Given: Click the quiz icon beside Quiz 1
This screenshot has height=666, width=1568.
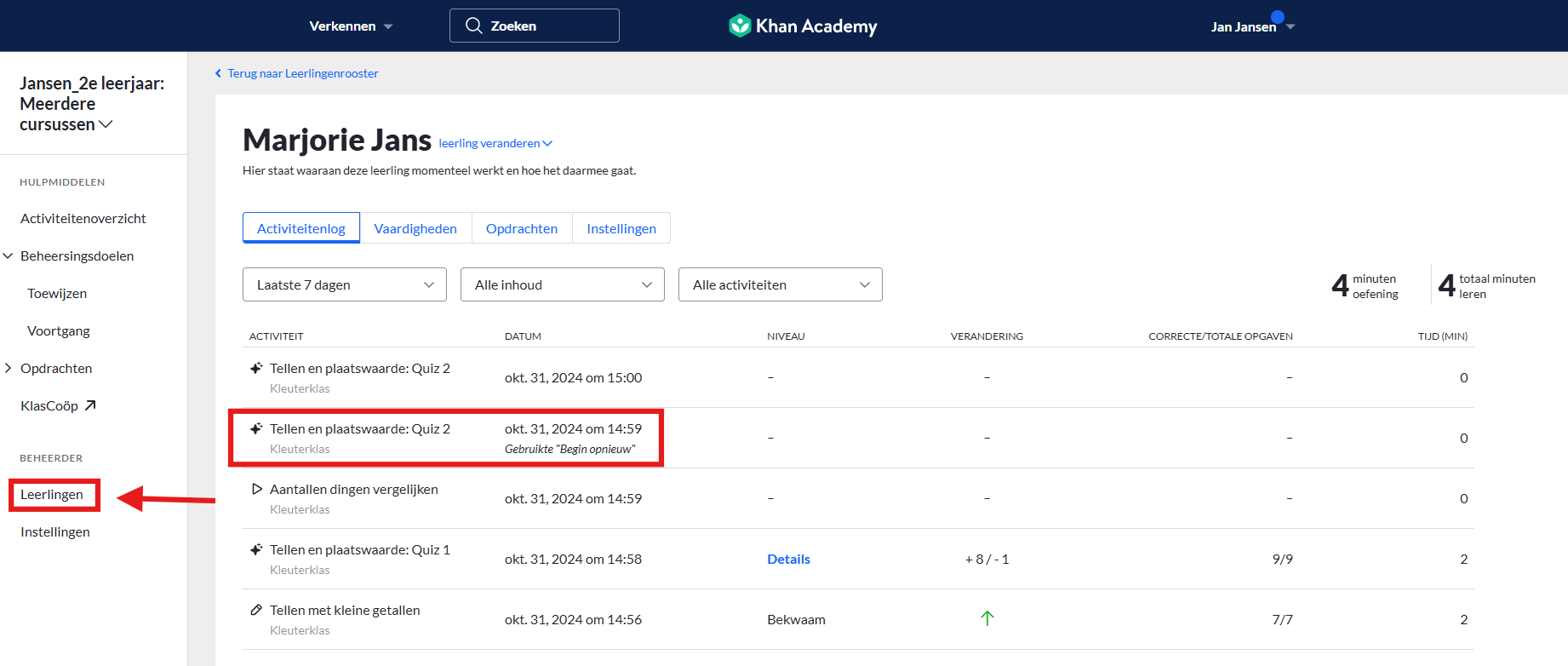Looking at the screenshot, I should click(256, 549).
